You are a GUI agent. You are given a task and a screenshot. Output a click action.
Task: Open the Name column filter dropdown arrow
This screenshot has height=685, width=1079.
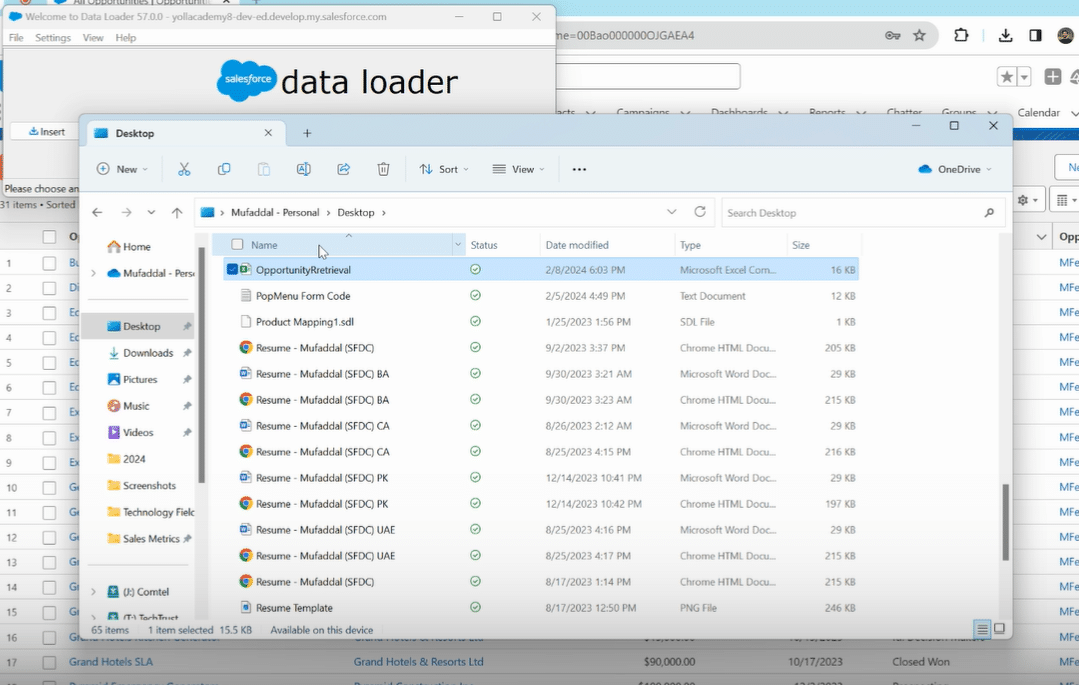(x=458, y=244)
